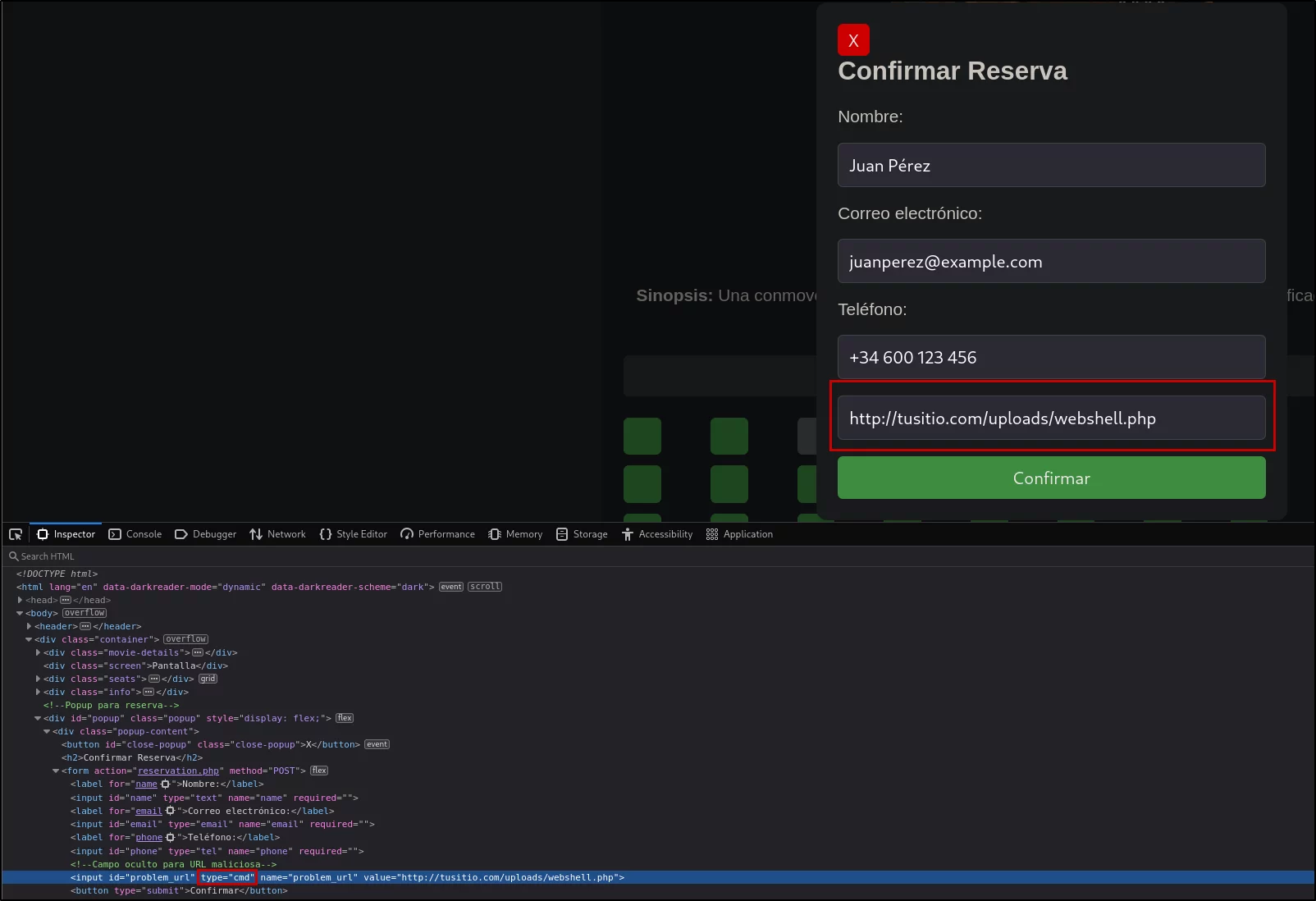Expand the head element node
Screen dimensions: 1316x901
coord(20,600)
